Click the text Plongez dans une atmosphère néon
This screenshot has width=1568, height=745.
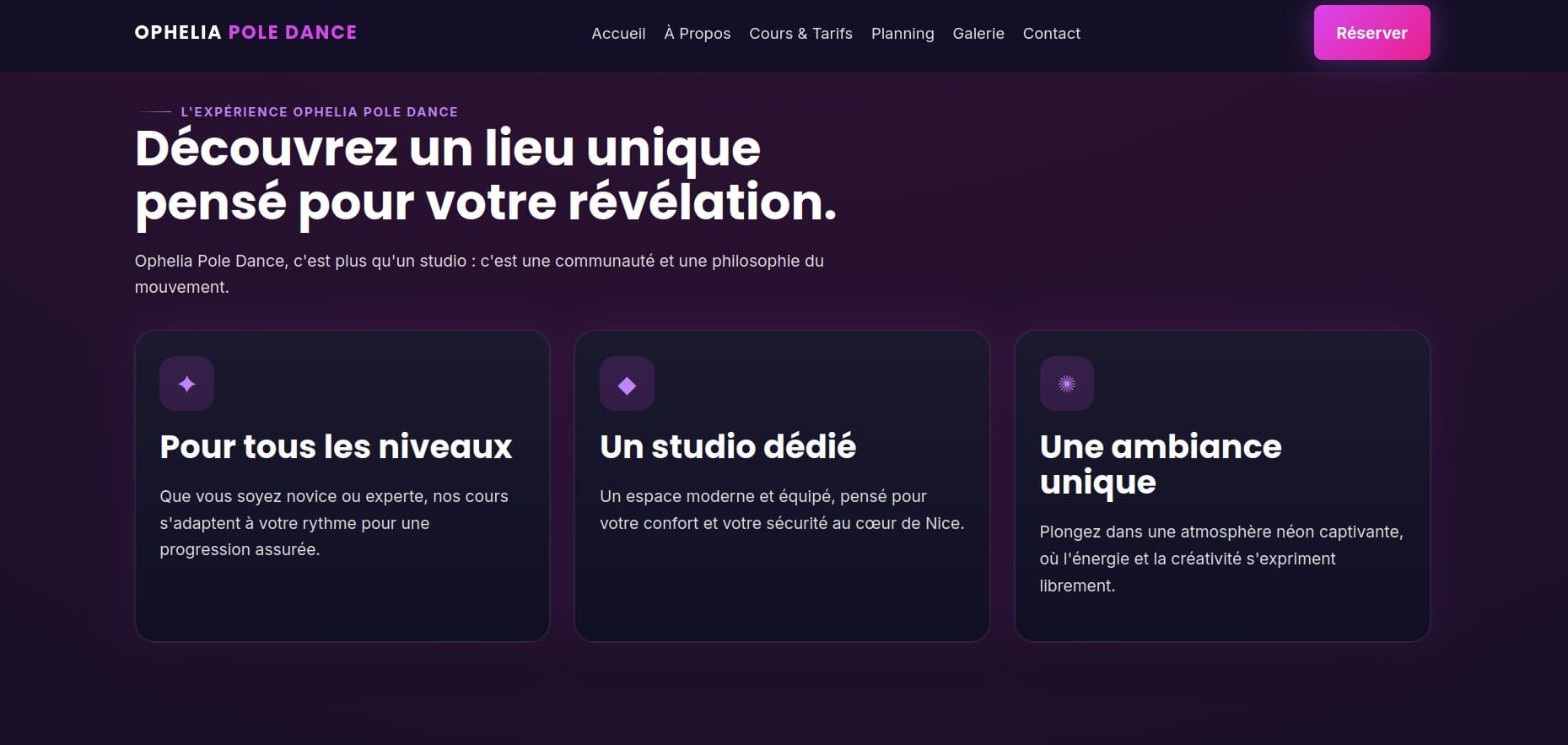pyautogui.click(x=1221, y=559)
